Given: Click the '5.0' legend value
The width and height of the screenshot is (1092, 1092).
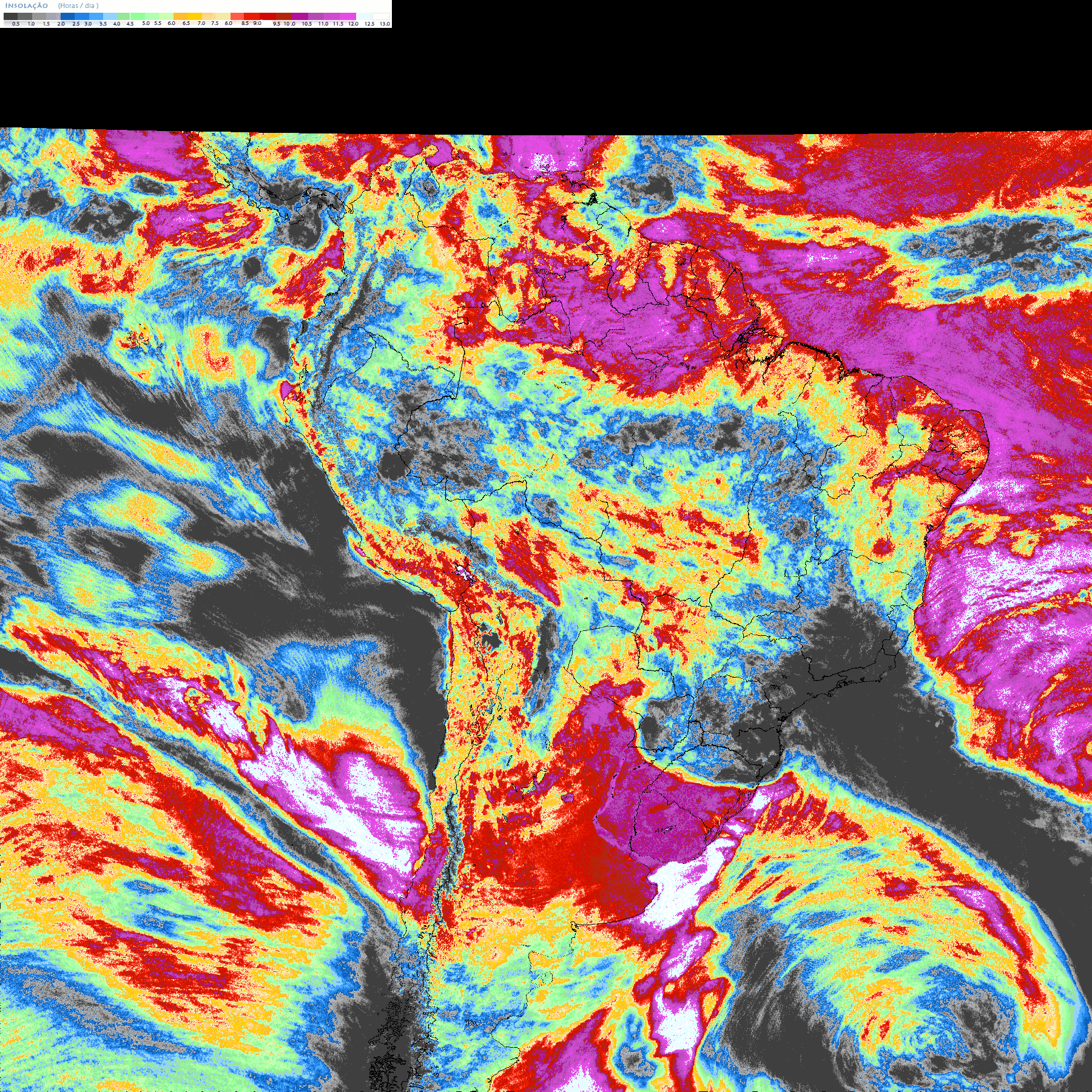Looking at the screenshot, I should 146,23.
